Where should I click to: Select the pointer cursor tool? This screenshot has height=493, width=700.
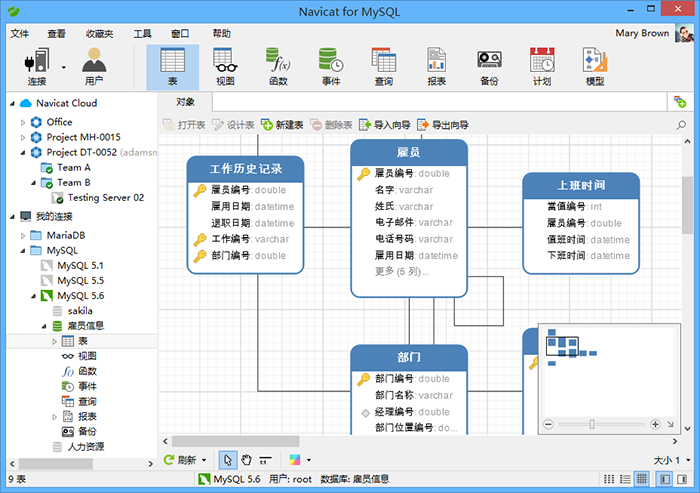[x=228, y=460]
